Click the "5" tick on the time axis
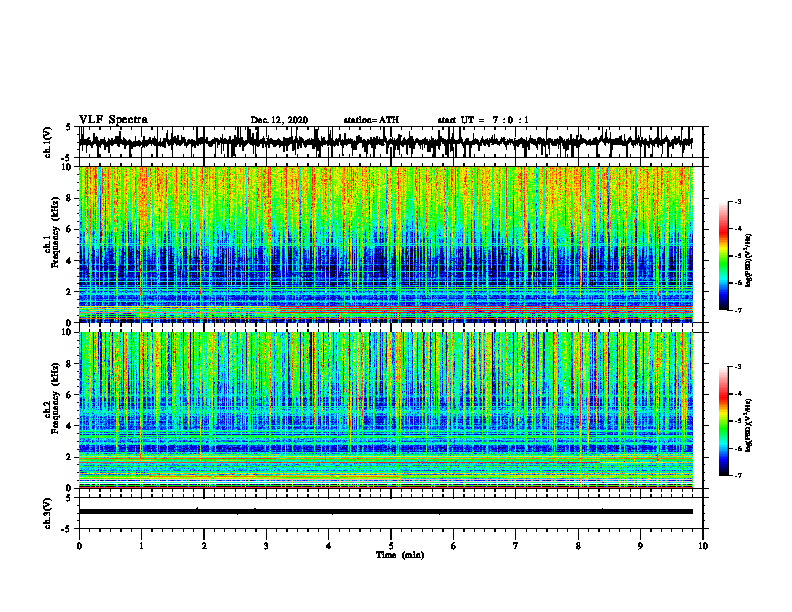Image resolution: width=792 pixels, height=612 pixels. tap(391, 546)
